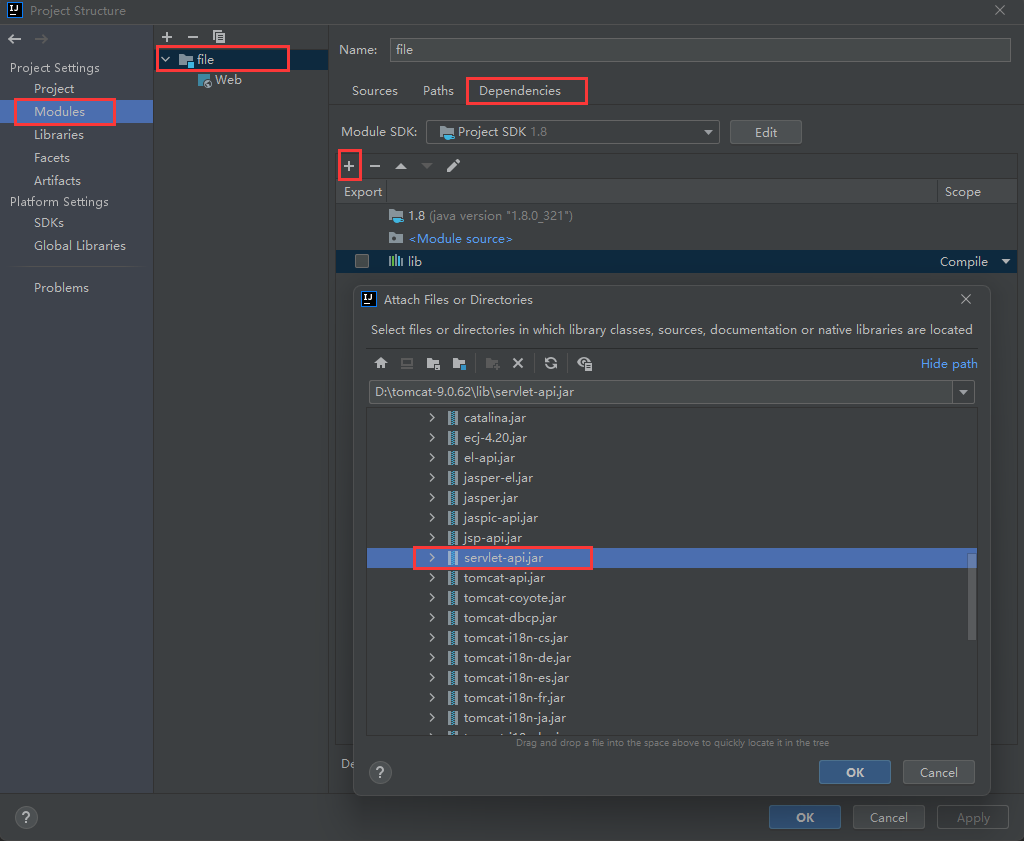This screenshot has width=1024, height=841.
Task: Go to desktop directory icon
Action: (x=407, y=363)
